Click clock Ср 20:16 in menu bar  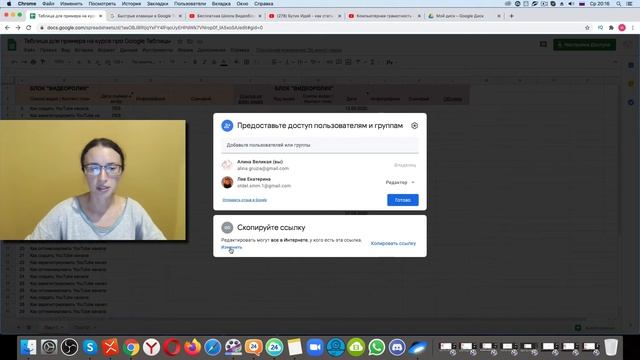click(600, 4)
